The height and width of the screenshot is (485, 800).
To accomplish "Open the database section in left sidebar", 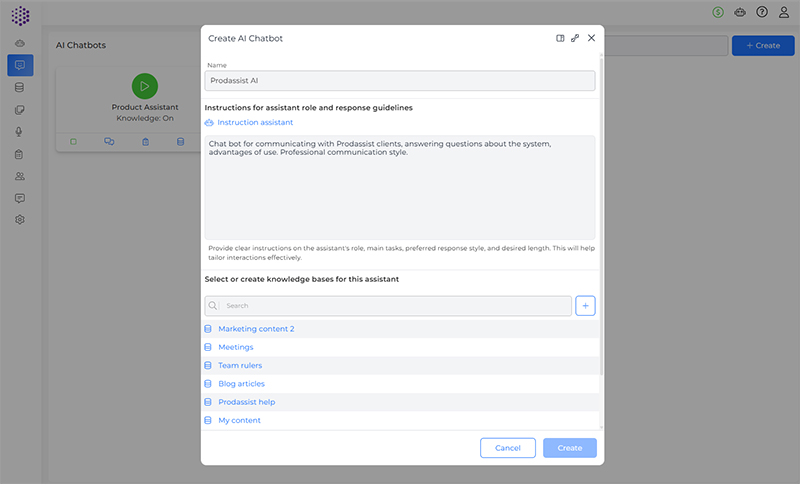I will 19,88.
